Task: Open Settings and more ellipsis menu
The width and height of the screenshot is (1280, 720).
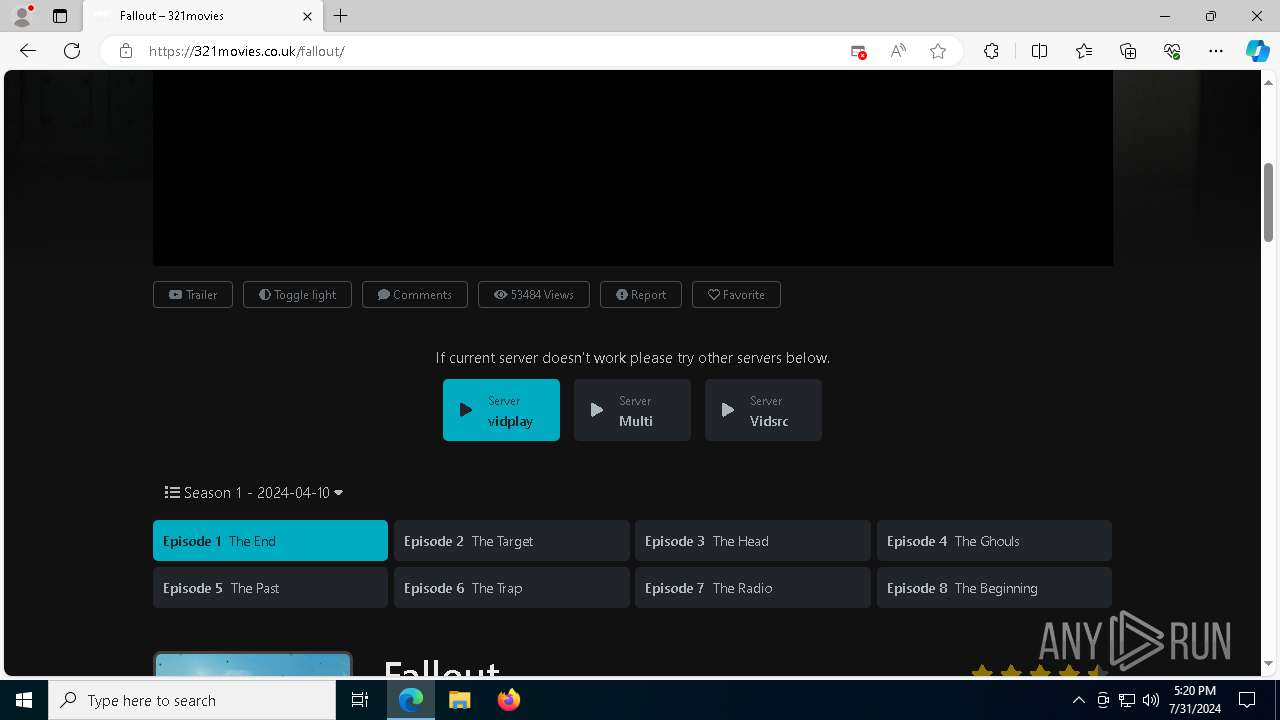Action: click(1216, 51)
